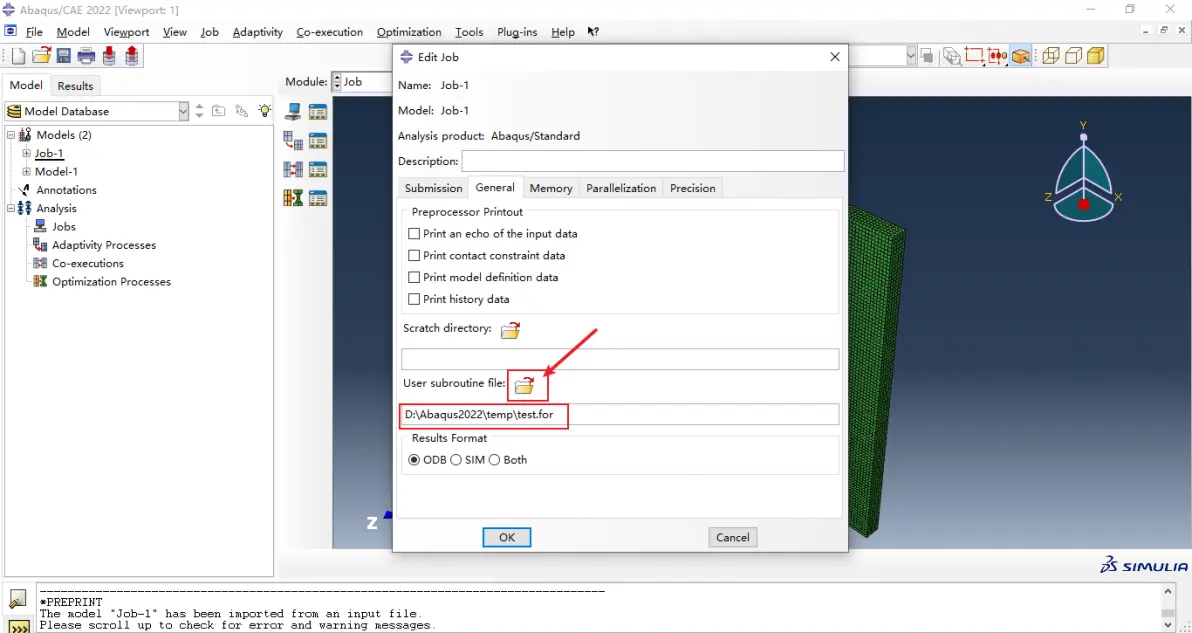Viewport: 1192px width, 633px height.
Task: Switch to command line interface icon
Action: (17, 627)
